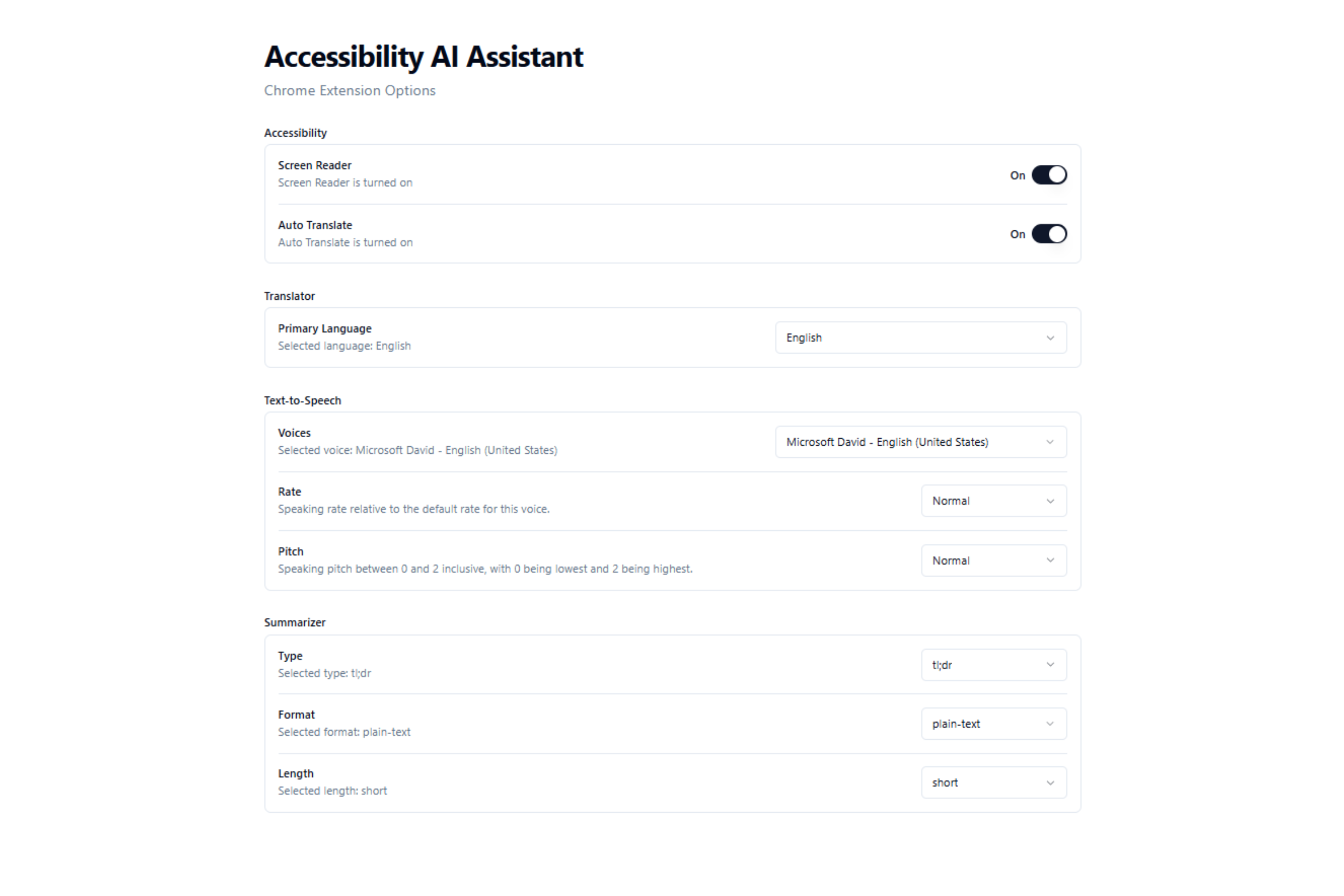Open the Format dropdown showing plain-text

pyautogui.click(x=994, y=724)
